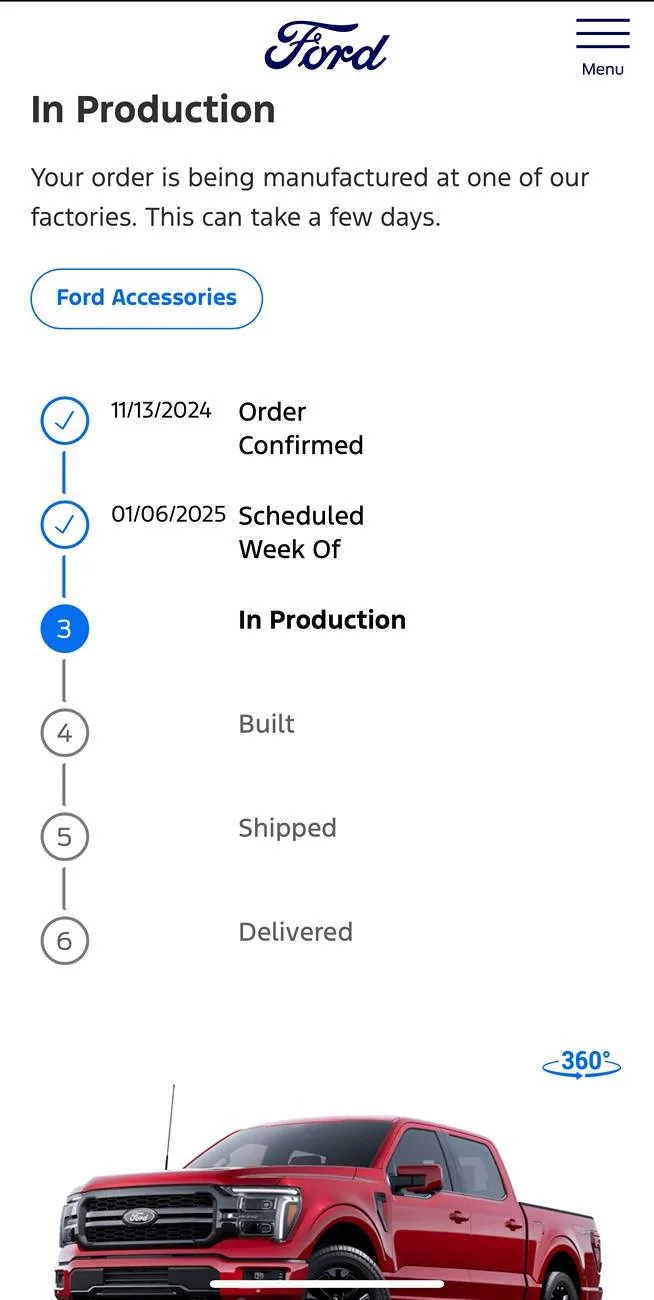Select step 3 circle In Production

click(x=65, y=629)
